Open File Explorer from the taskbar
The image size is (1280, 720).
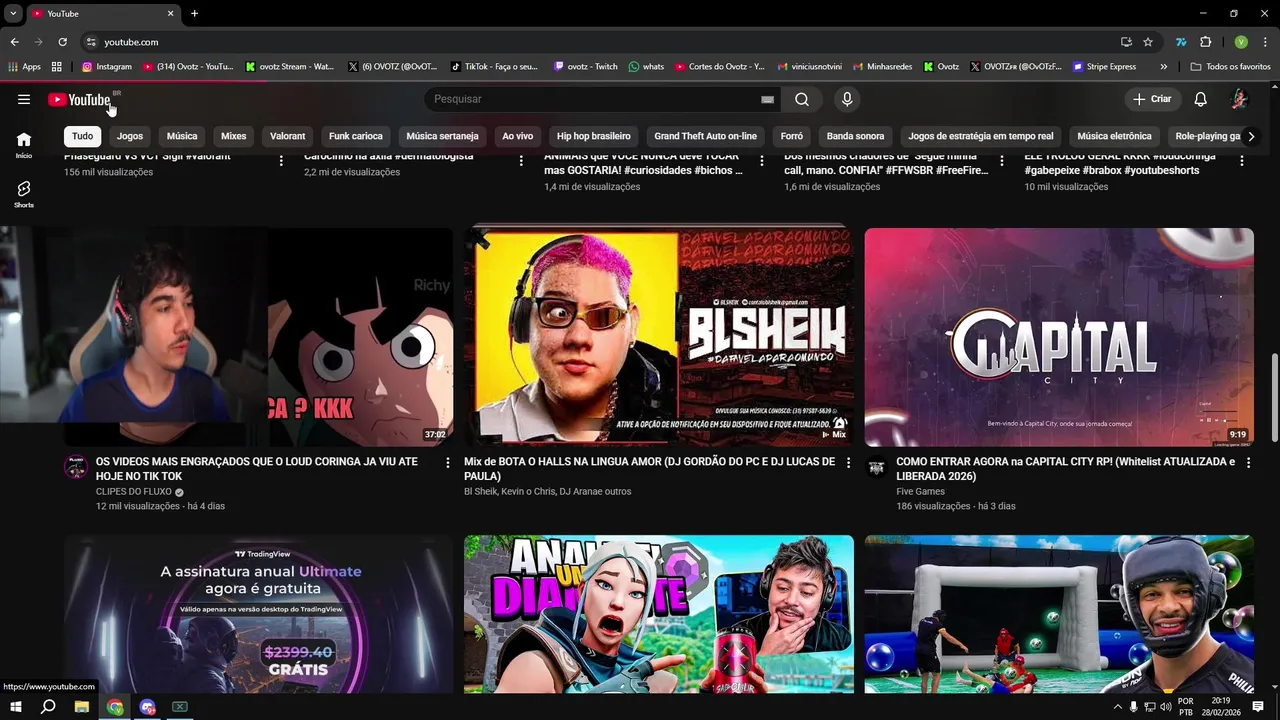[82, 707]
